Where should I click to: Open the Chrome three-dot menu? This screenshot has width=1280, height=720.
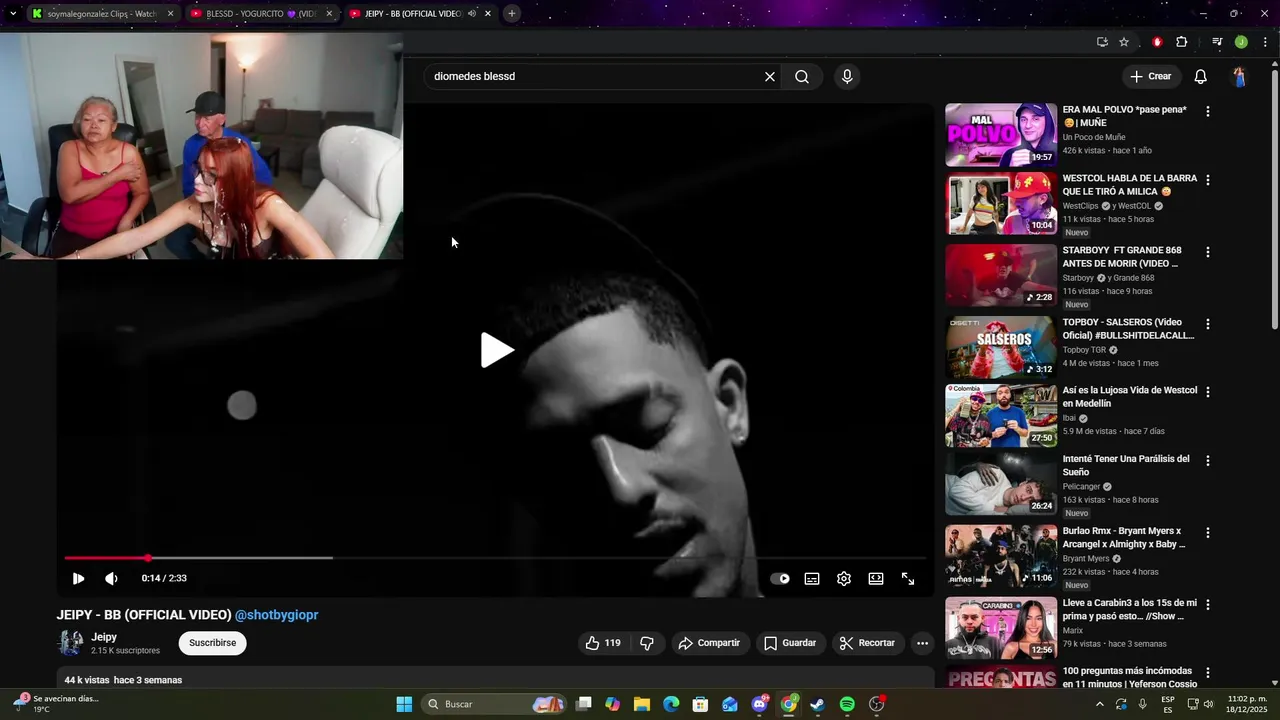click(1266, 42)
